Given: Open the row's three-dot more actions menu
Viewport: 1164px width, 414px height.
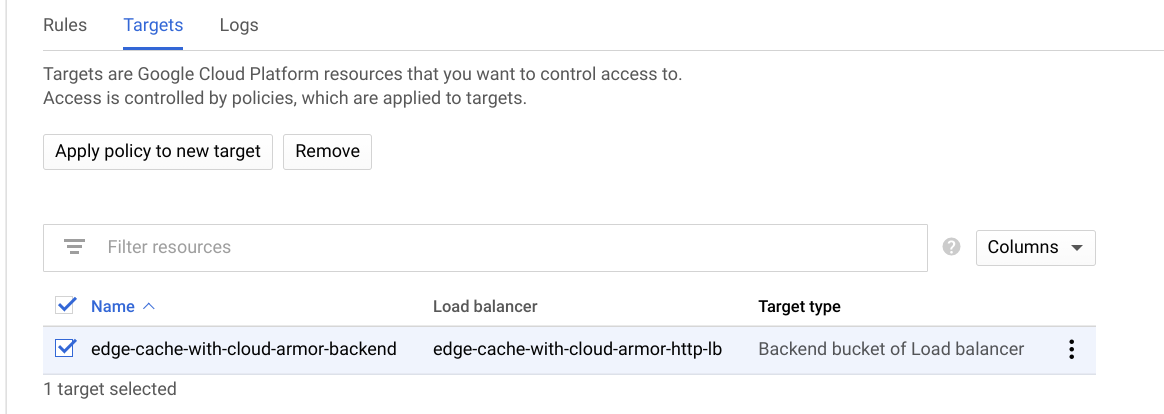Looking at the screenshot, I should [x=1071, y=349].
